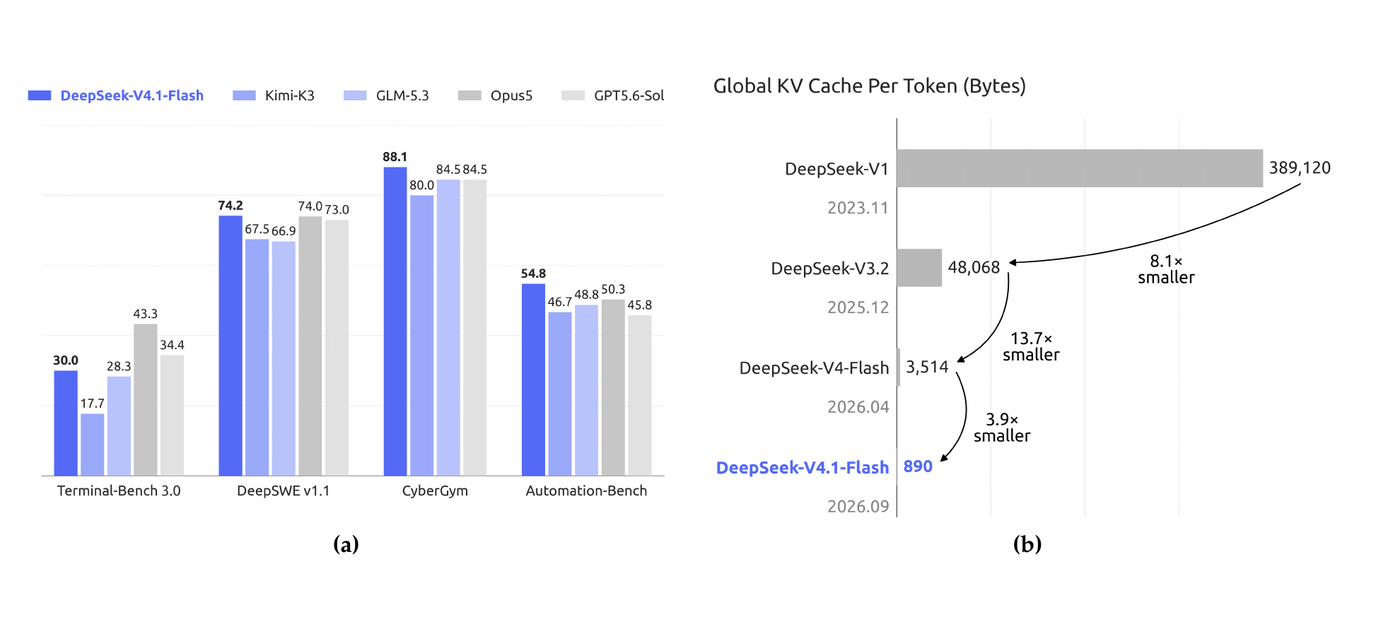The width and height of the screenshot is (1400, 636).
Task: Click the Kimi-K3 bar in DeepSWE v1.1
Action: 258,357
